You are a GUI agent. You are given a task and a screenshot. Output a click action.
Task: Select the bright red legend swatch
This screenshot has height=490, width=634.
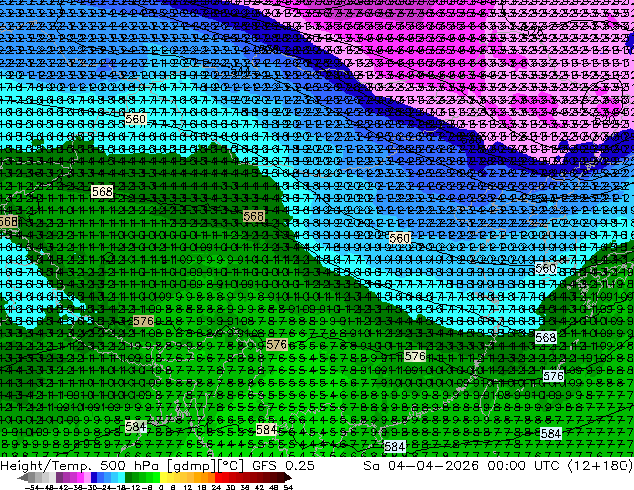(x=218, y=478)
